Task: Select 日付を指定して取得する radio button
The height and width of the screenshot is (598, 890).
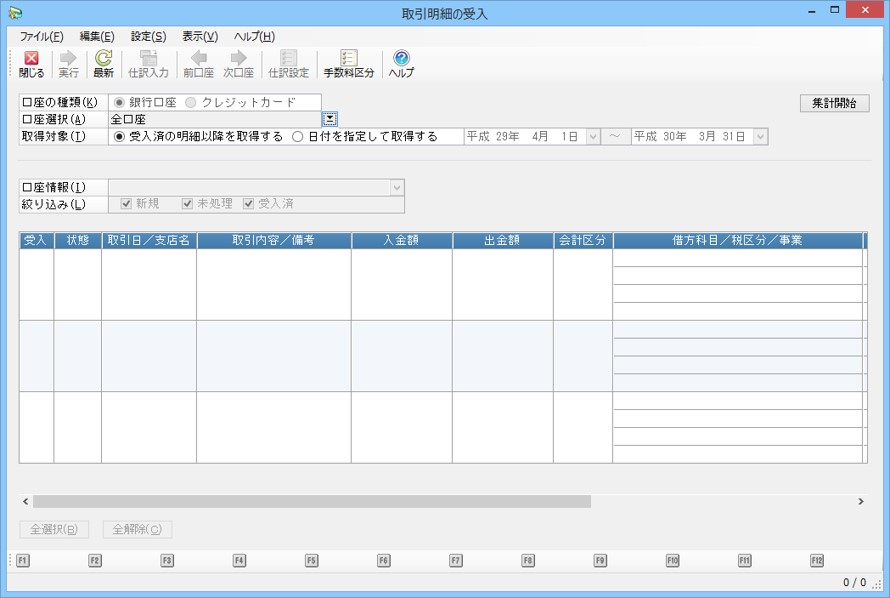Action: pos(298,137)
